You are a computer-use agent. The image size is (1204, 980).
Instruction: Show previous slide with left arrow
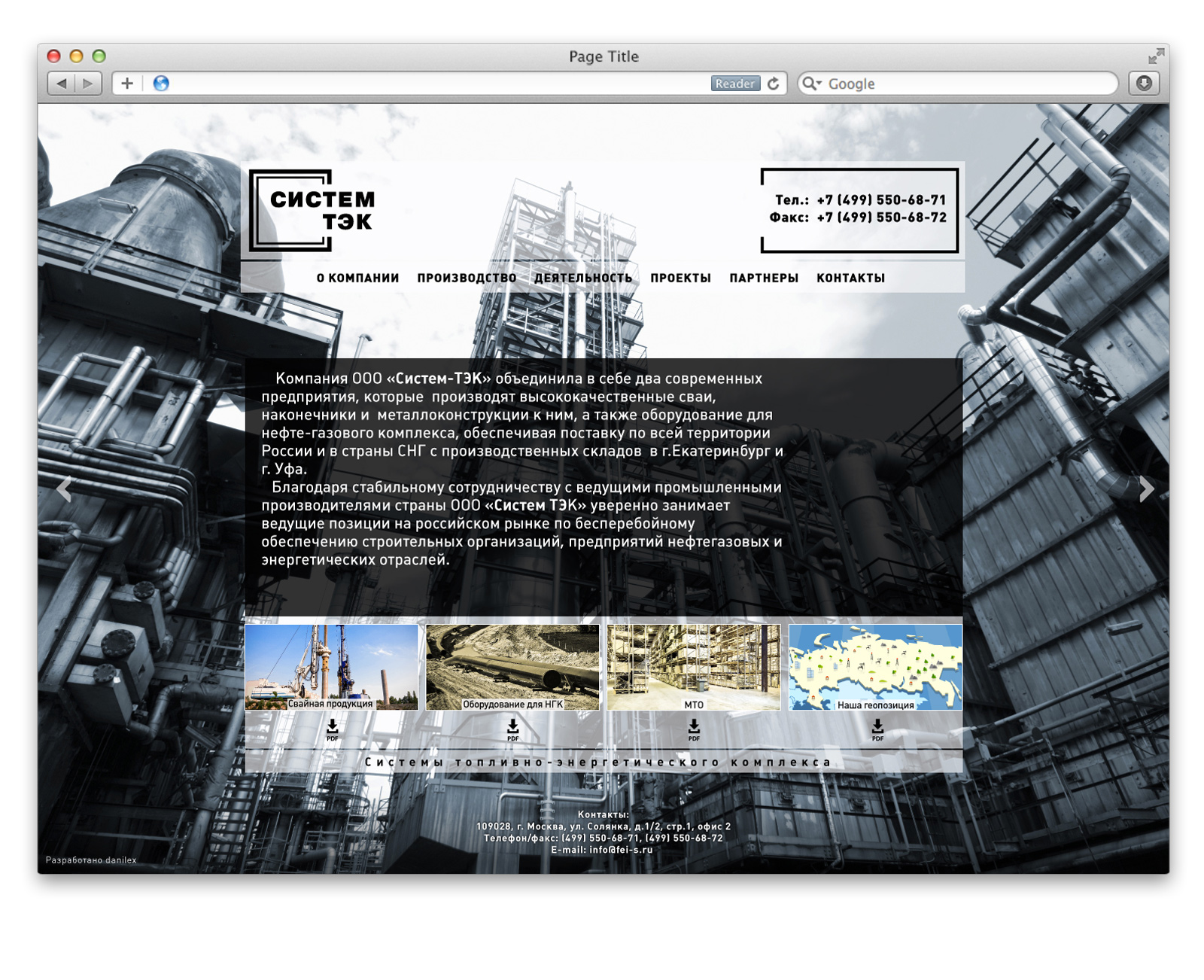pos(64,489)
